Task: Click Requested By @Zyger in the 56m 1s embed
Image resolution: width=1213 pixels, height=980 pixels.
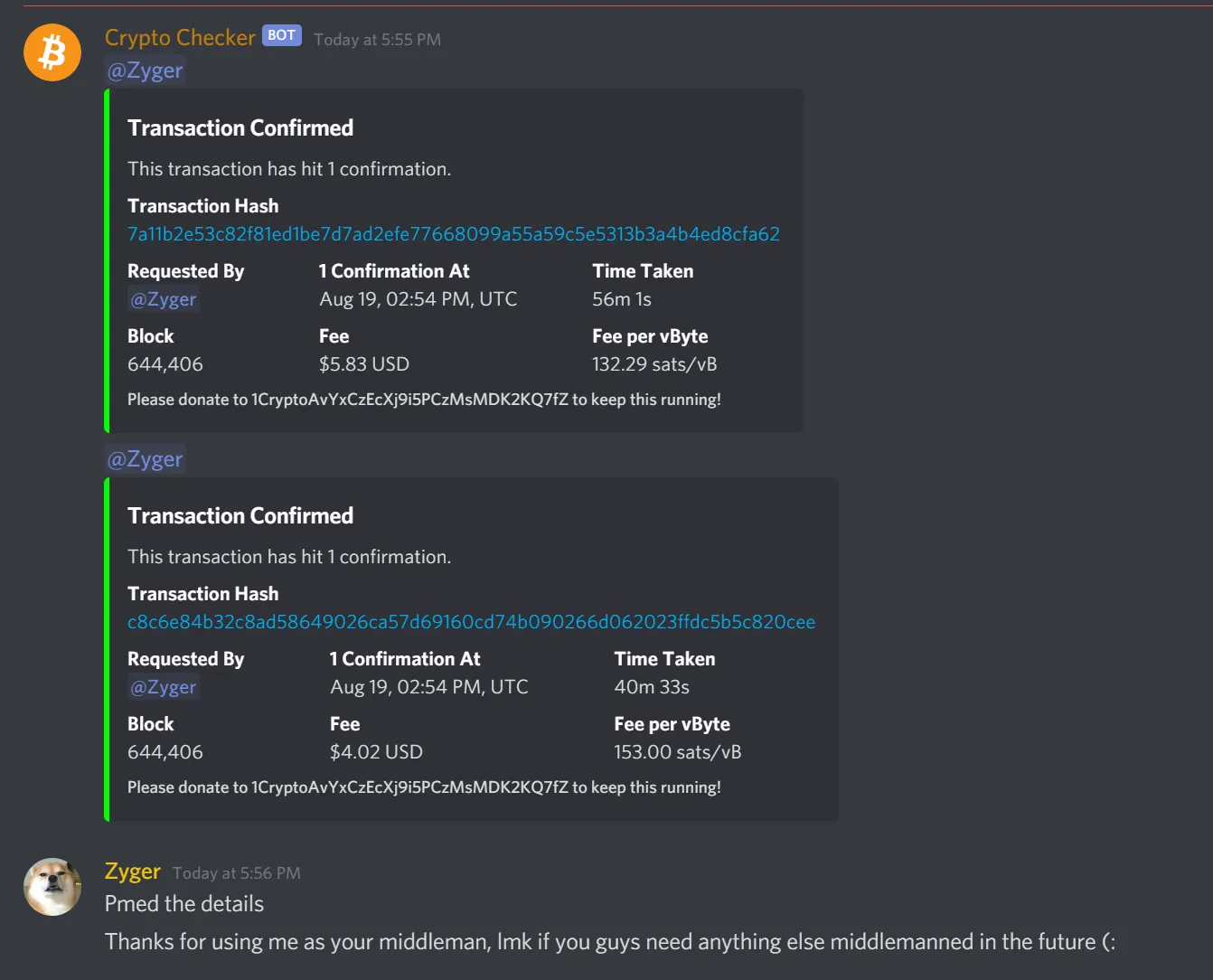Action: 164,299
